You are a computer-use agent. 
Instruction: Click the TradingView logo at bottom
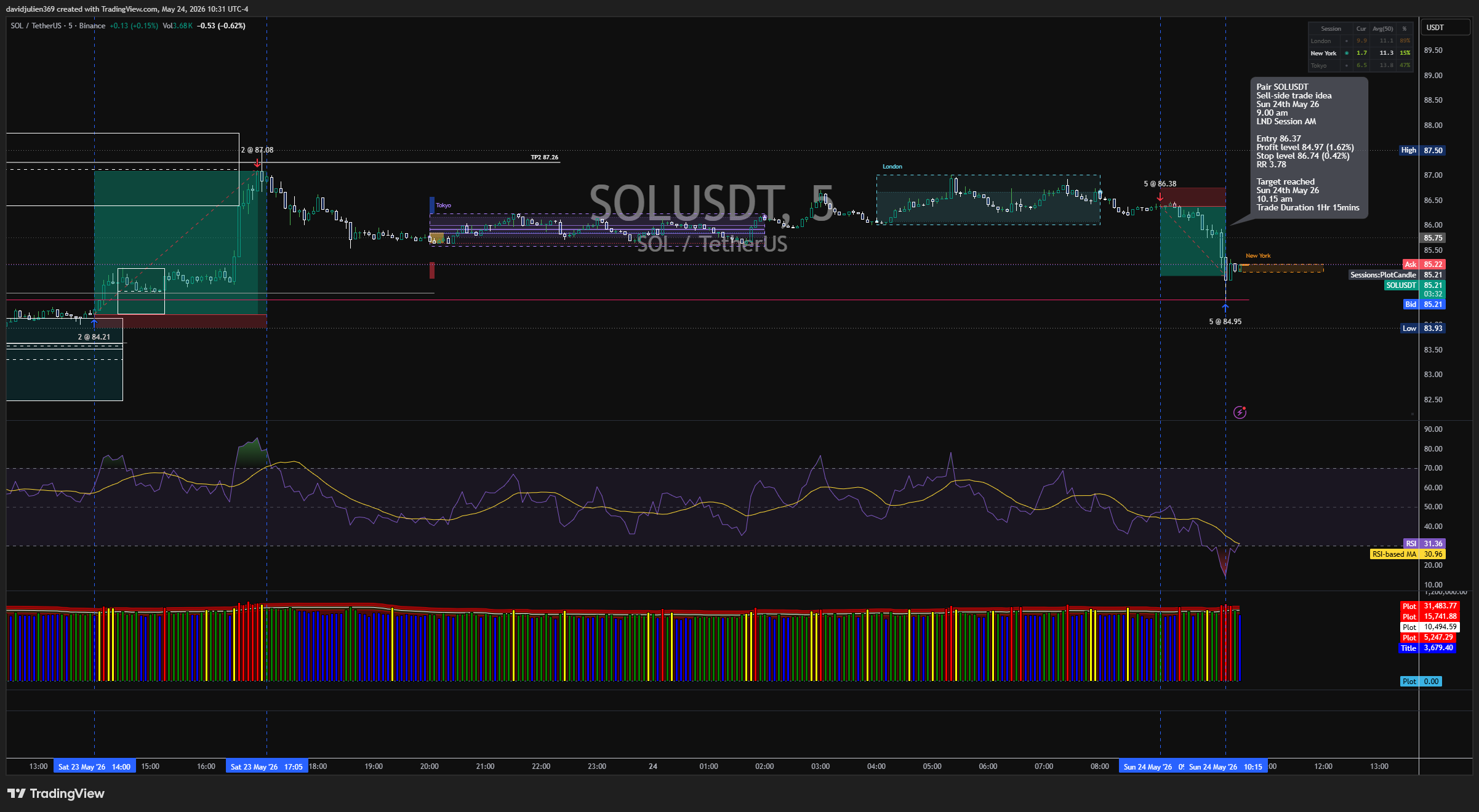tap(56, 794)
